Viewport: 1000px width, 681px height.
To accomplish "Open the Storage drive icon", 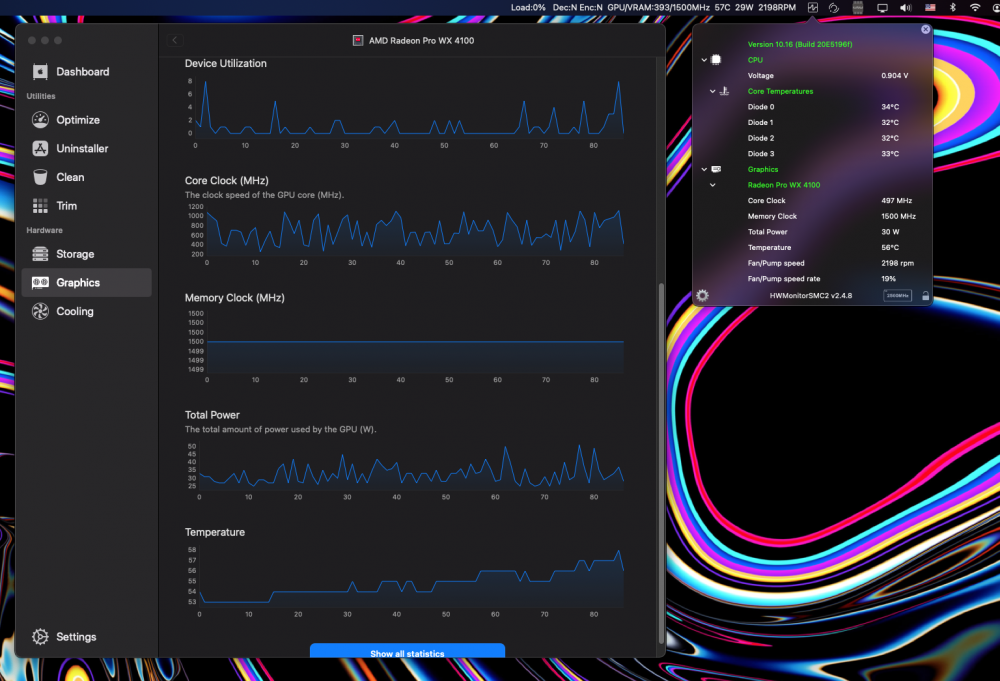I will [x=40, y=254].
